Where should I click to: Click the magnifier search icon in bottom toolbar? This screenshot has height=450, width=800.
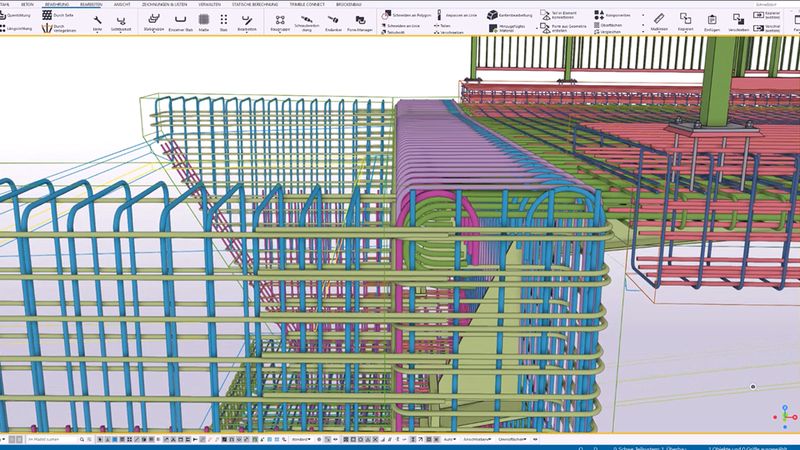click(82, 439)
